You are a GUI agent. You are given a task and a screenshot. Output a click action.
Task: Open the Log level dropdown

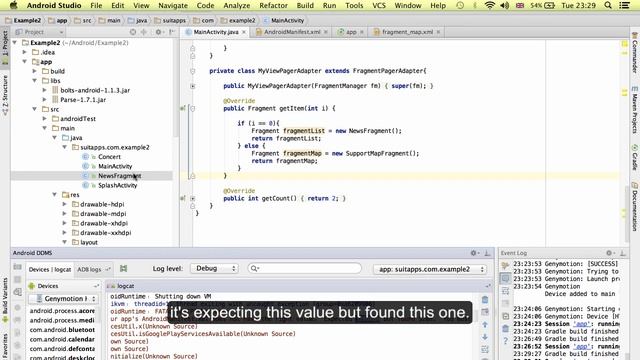[x=214, y=269]
